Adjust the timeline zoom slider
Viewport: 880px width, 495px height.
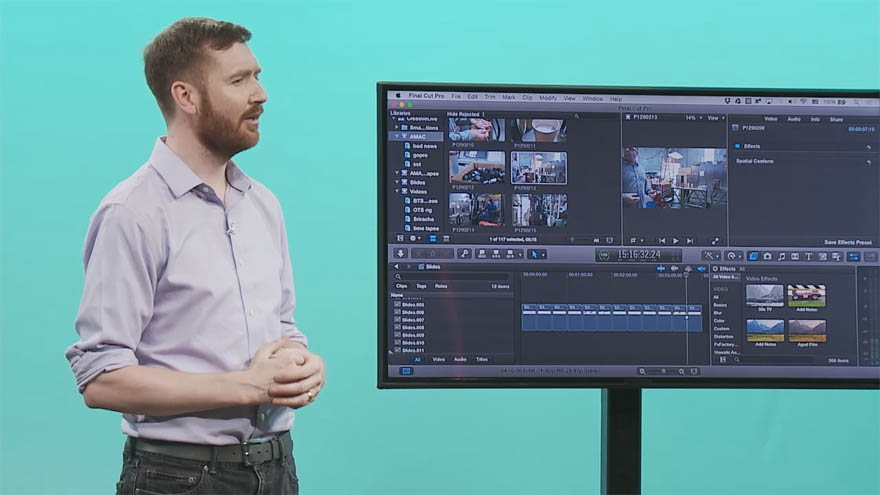click(662, 371)
